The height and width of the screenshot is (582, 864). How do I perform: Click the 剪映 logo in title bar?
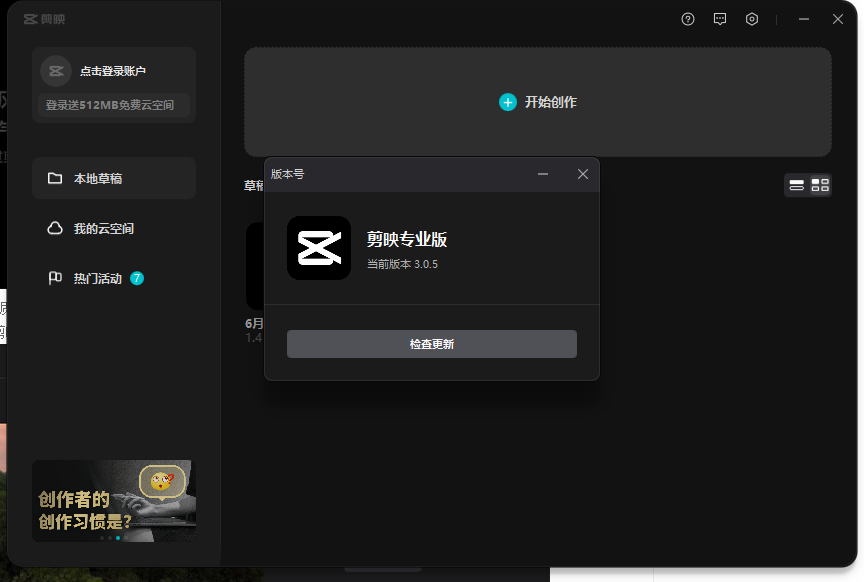(x=44, y=19)
